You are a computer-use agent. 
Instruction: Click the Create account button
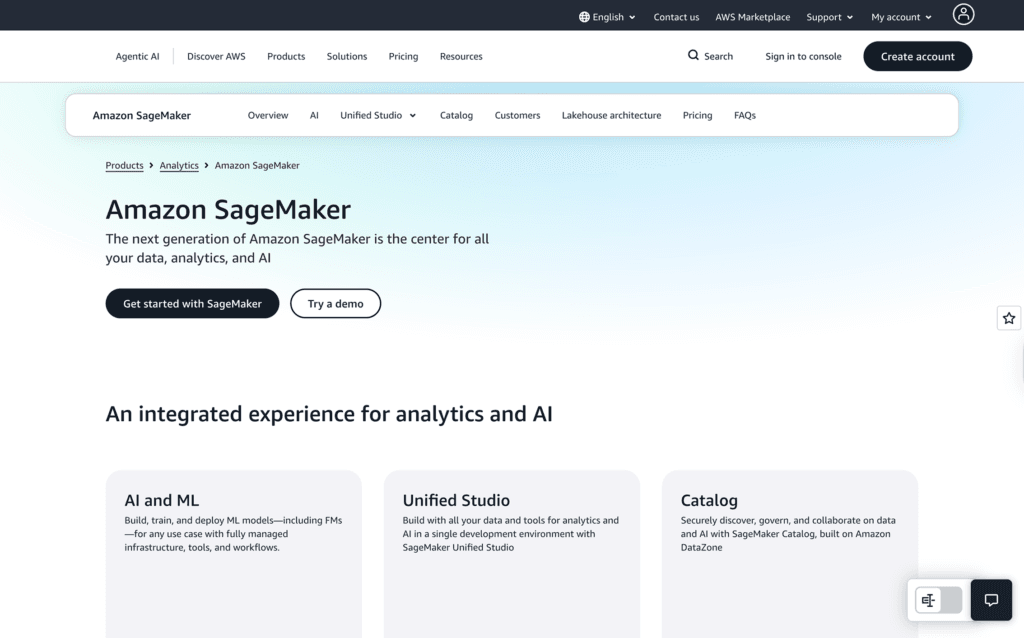click(x=918, y=56)
